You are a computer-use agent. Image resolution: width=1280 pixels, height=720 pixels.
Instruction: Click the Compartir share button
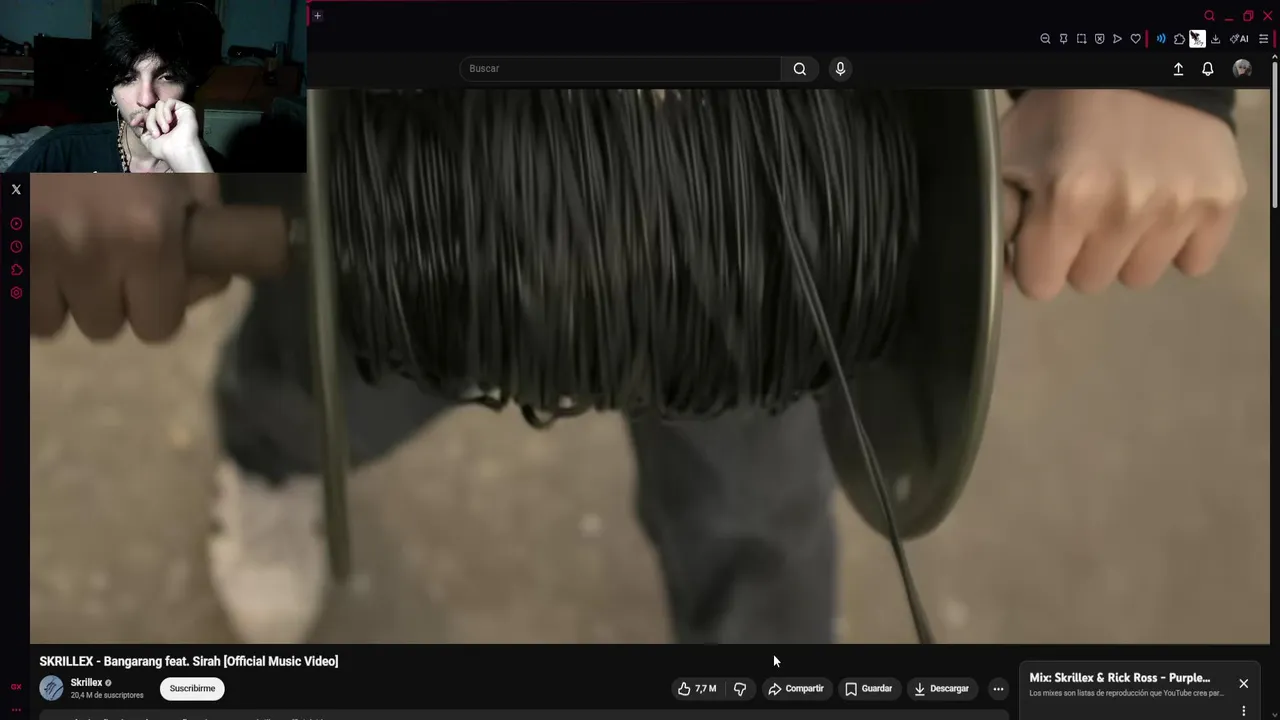point(796,688)
